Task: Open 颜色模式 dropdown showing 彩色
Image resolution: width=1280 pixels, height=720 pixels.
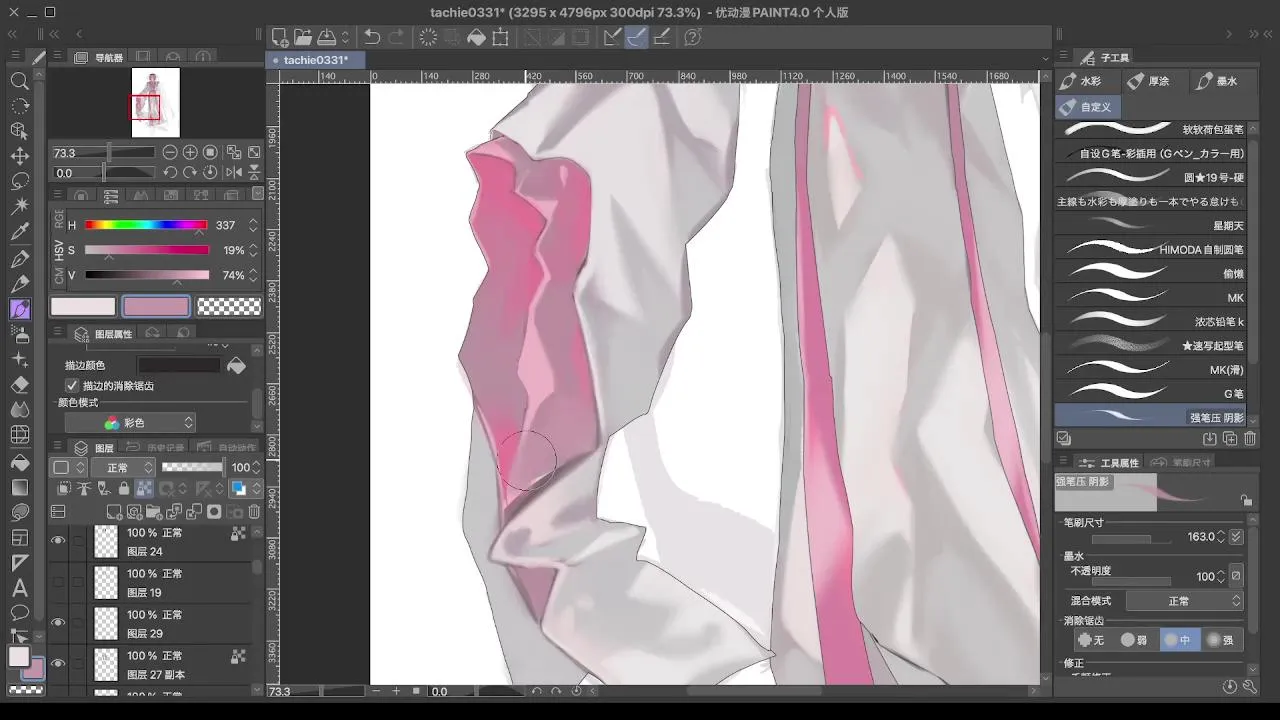Action: pyautogui.click(x=130, y=423)
